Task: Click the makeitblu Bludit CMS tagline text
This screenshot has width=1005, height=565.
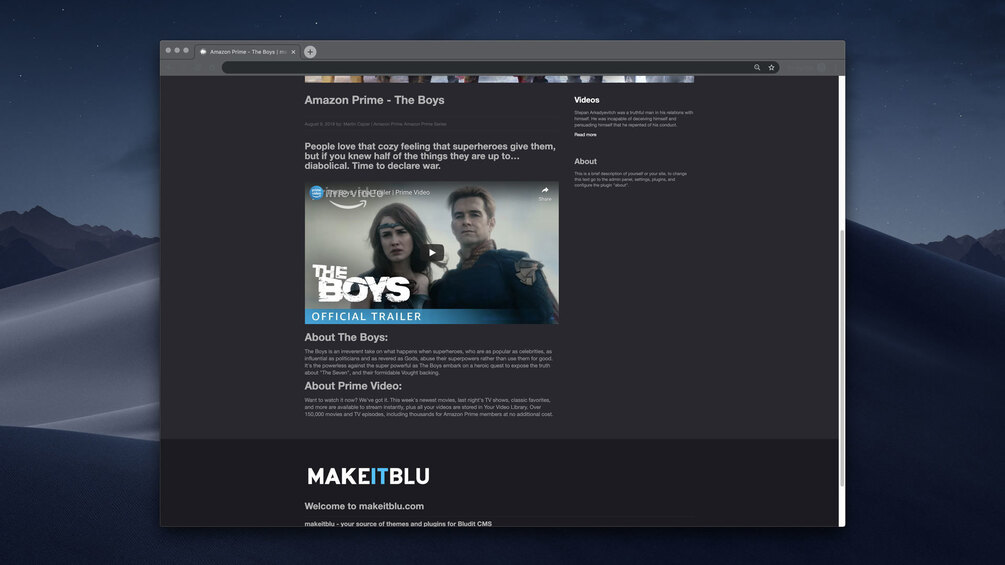Action: pos(398,523)
